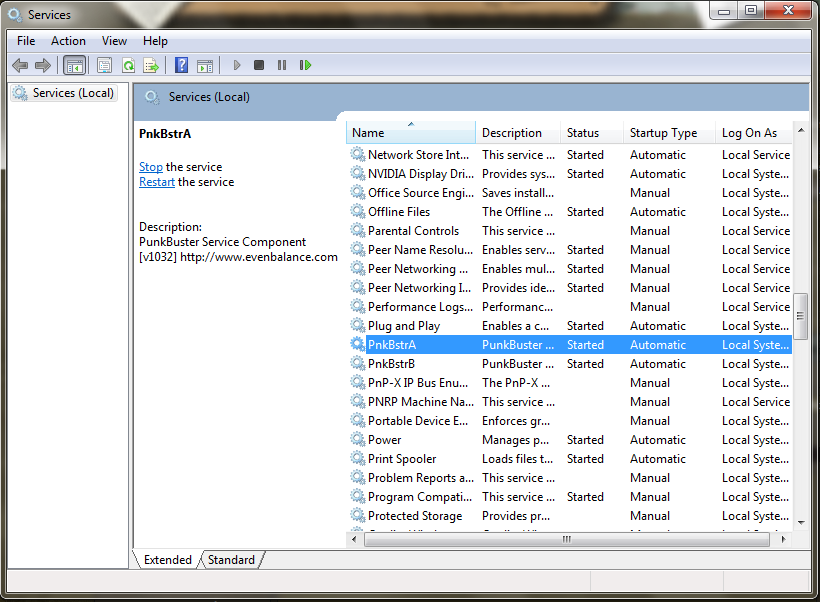Image resolution: width=820 pixels, height=602 pixels.
Task: Click the vertical scrollbar thumb
Action: tap(800, 316)
